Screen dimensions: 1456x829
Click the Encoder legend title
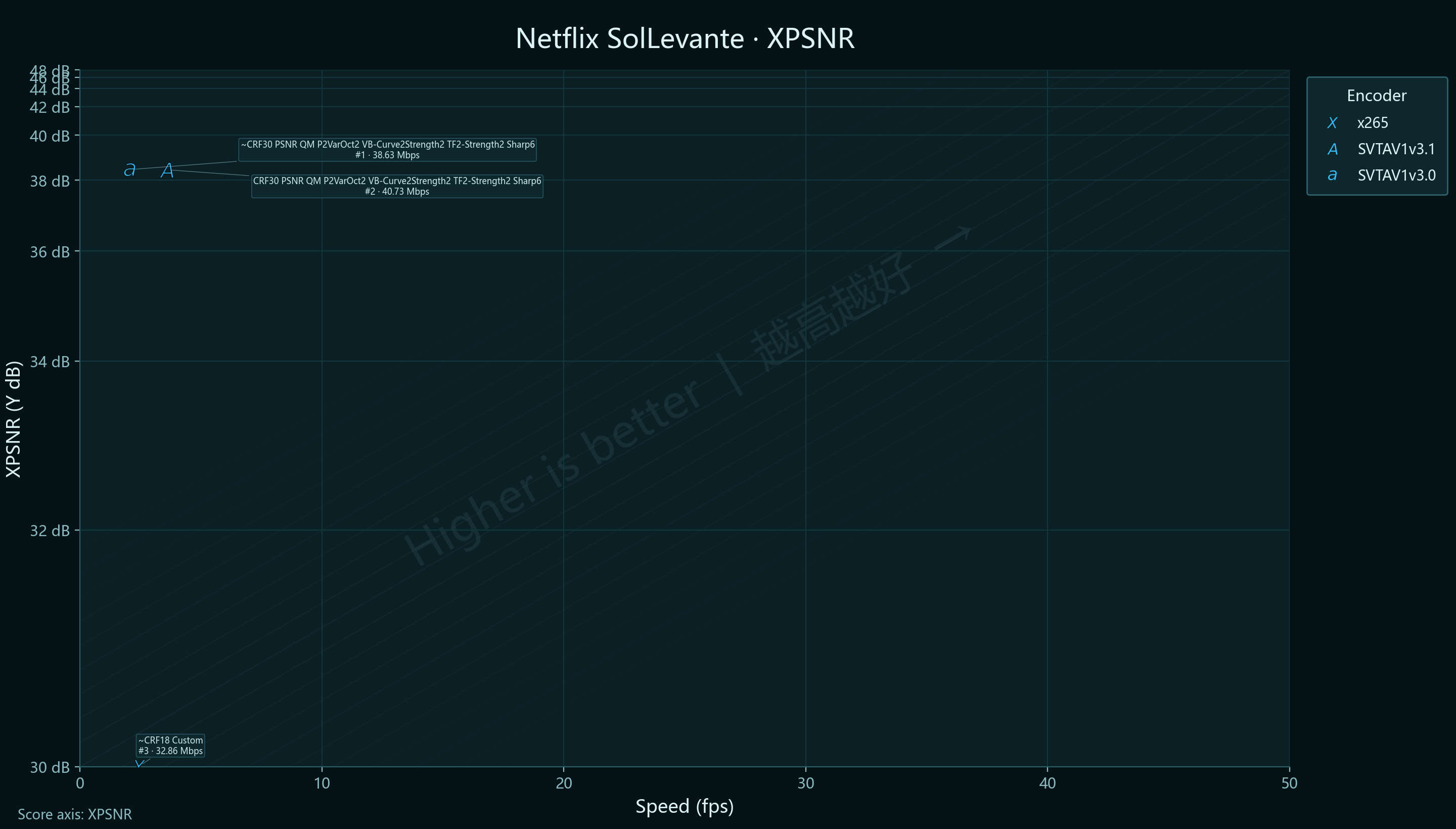pos(1376,96)
